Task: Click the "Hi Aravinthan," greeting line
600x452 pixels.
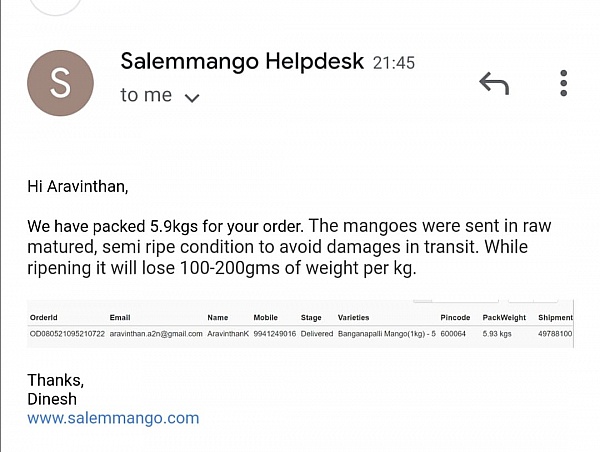Action: click(x=78, y=186)
